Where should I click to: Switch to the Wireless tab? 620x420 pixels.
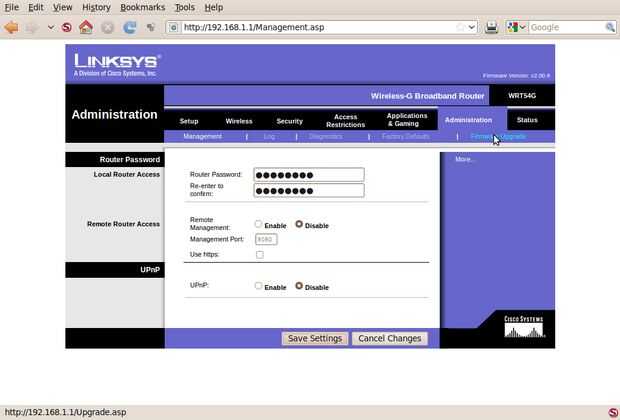click(x=239, y=121)
